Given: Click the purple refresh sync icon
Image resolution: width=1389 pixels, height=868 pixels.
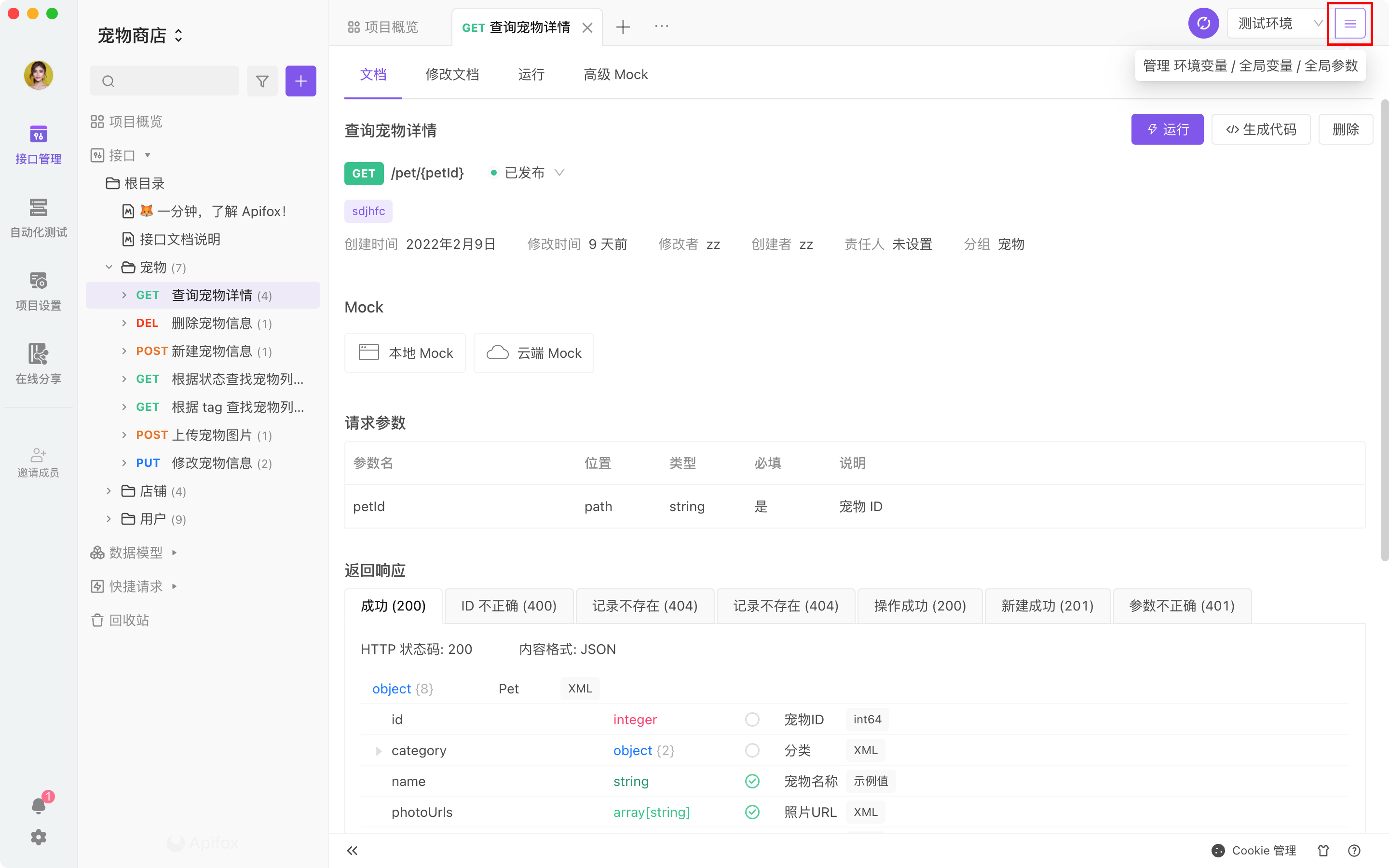Looking at the screenshot, I should pos(1203,24).
